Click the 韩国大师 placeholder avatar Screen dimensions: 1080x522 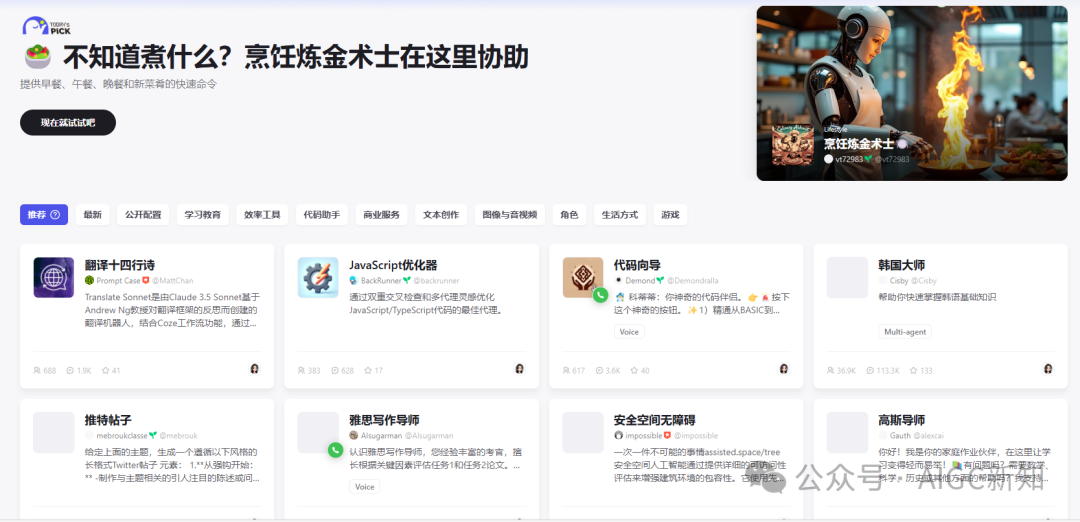point(847,278)
